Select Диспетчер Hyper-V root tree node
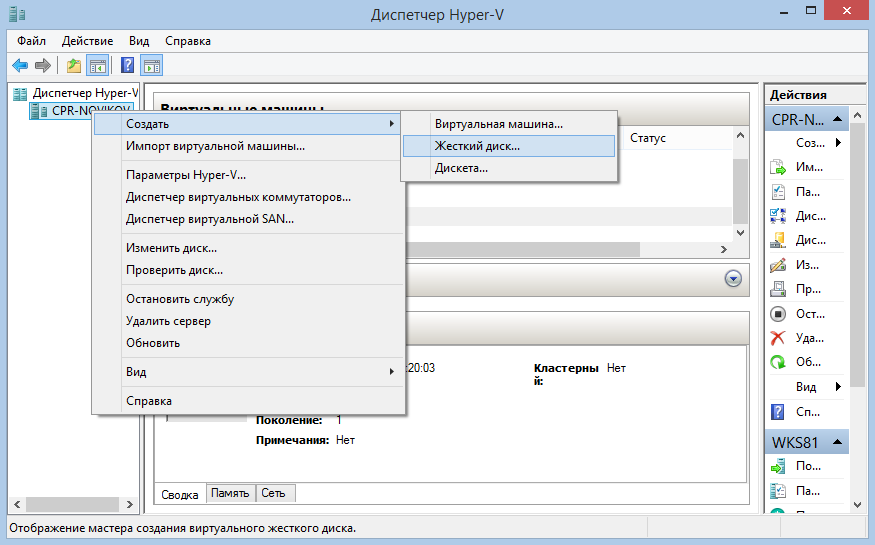The height and width of the screenshot is (545, 875). click(84, 93)
